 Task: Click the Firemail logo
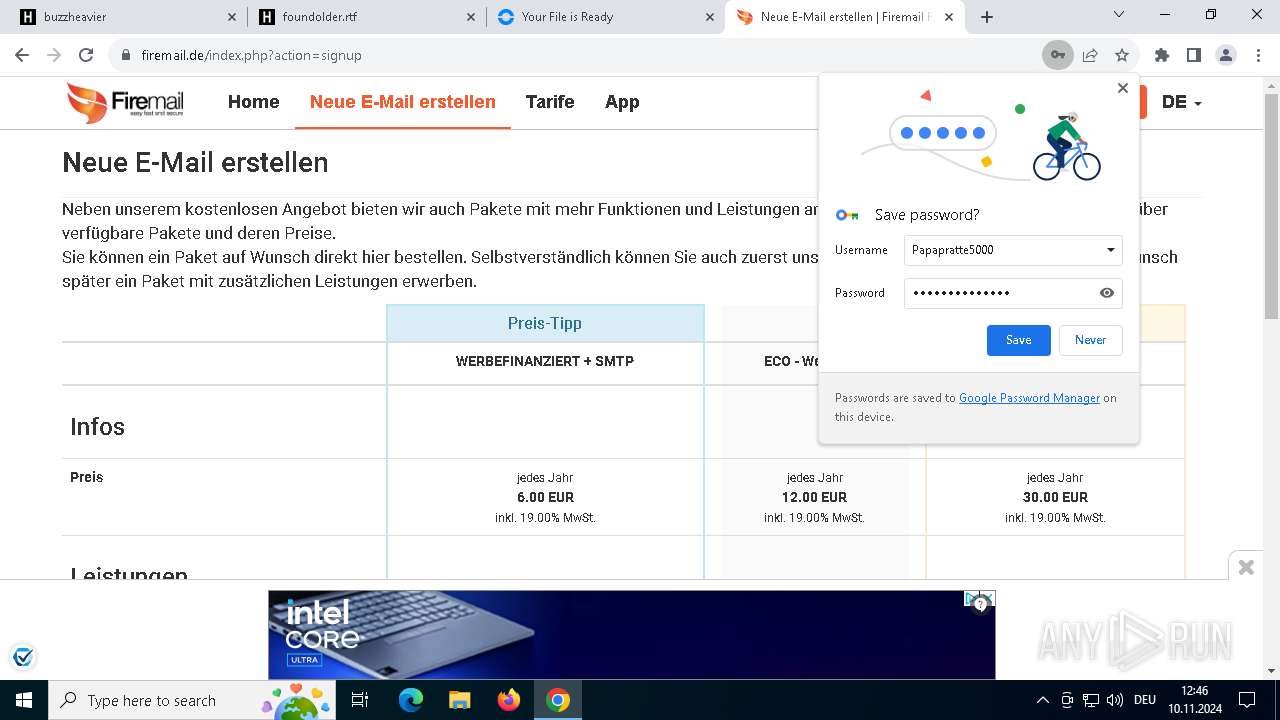[x=125, y=102]
